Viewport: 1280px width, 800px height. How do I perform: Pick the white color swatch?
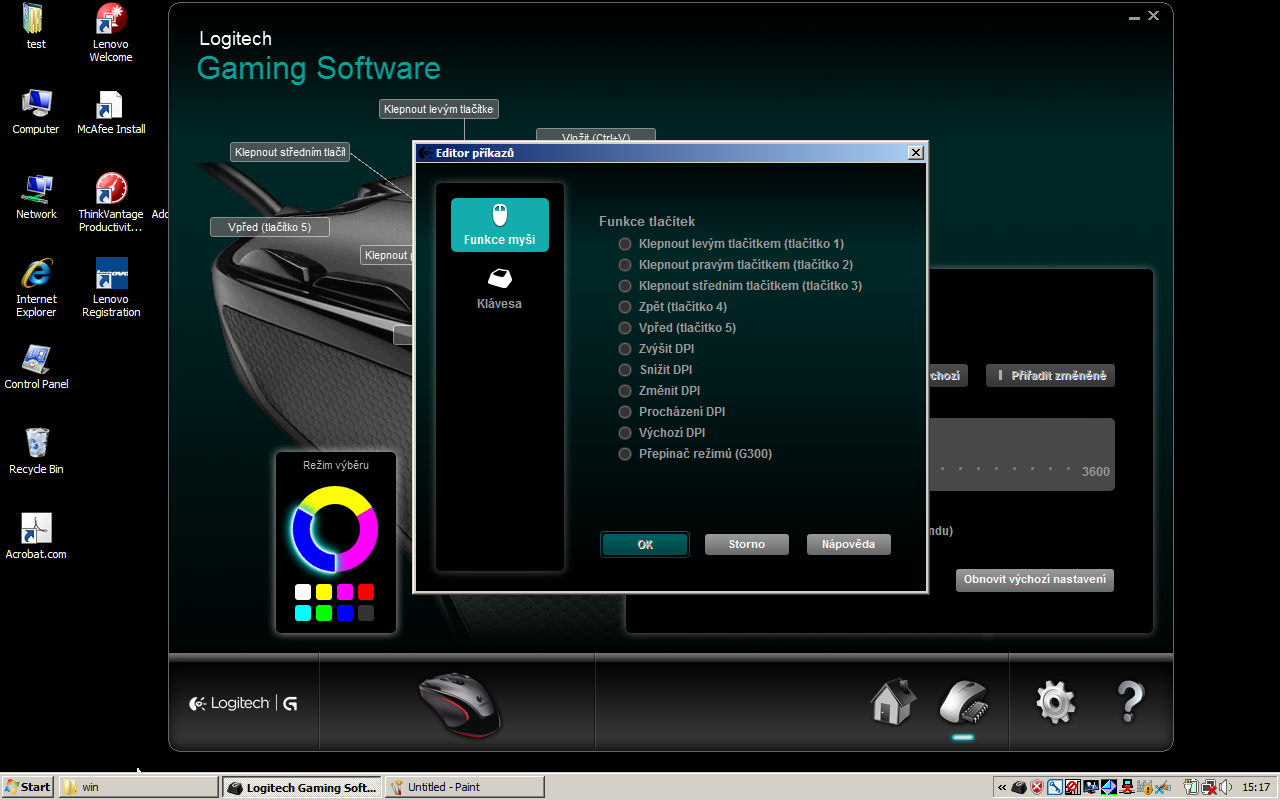(x=303, y=592)
